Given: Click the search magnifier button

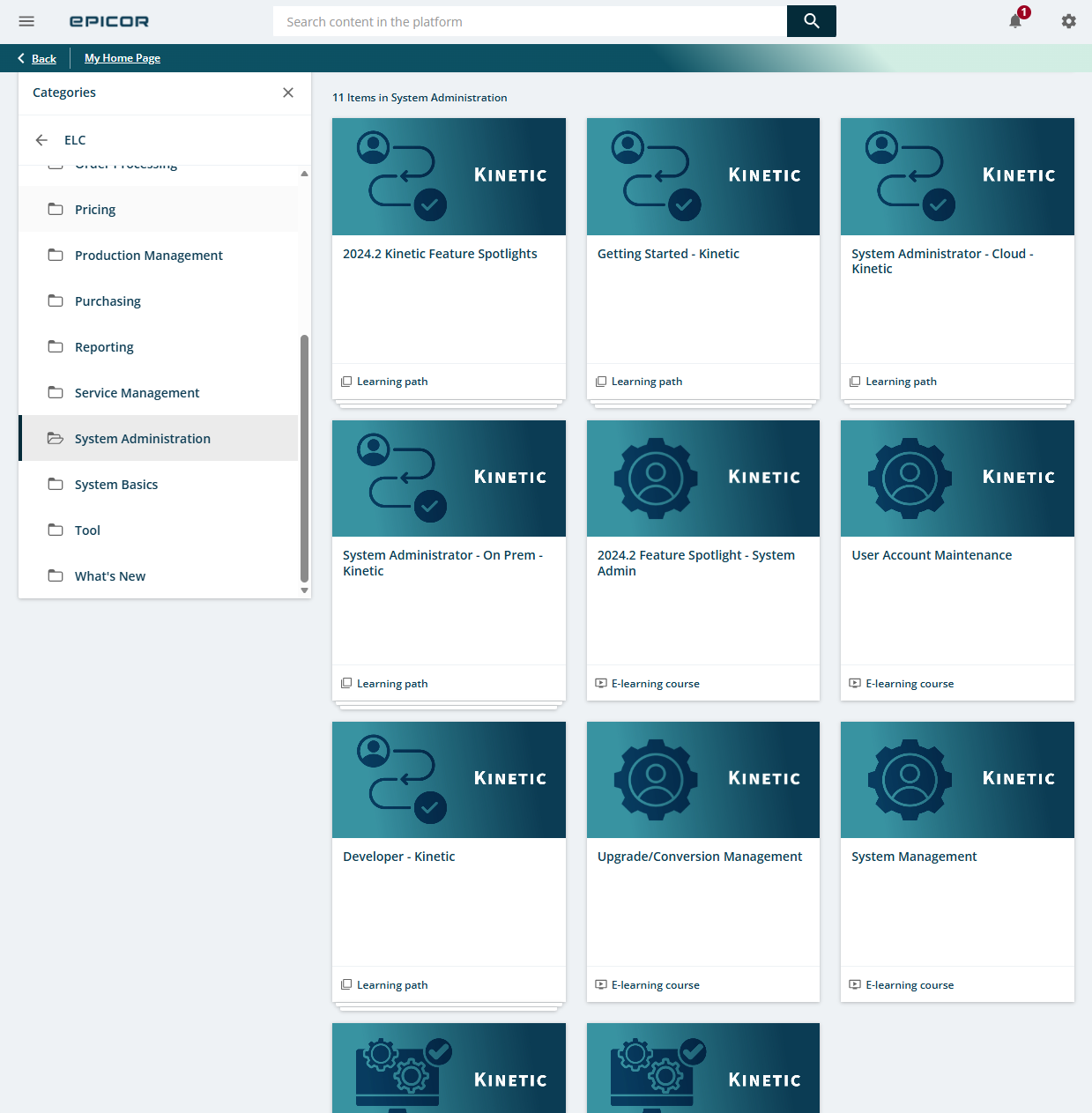Looking at the screenshot, I should (x=812, y=21).
